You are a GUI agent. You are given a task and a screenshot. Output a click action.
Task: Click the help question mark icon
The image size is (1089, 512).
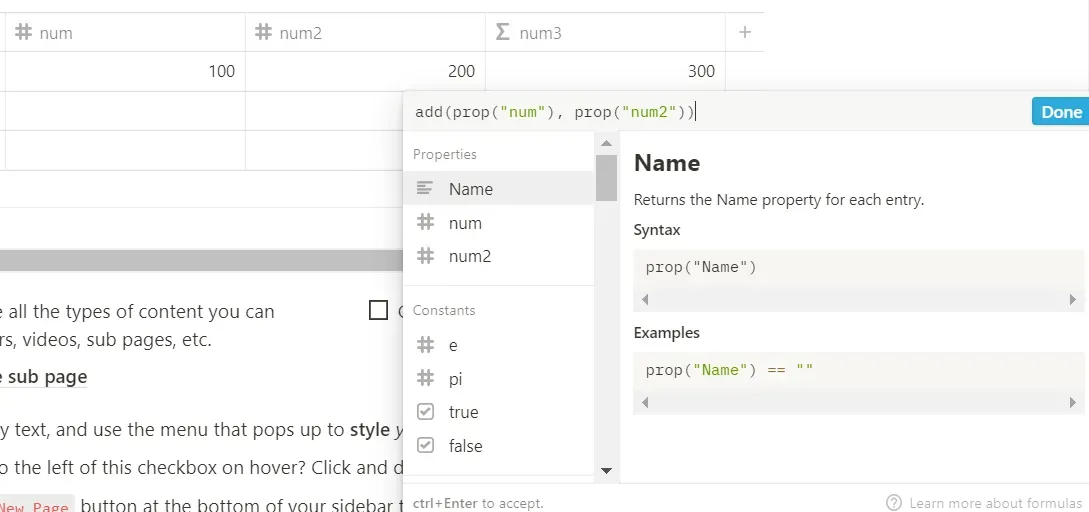[x=895, y=503]
